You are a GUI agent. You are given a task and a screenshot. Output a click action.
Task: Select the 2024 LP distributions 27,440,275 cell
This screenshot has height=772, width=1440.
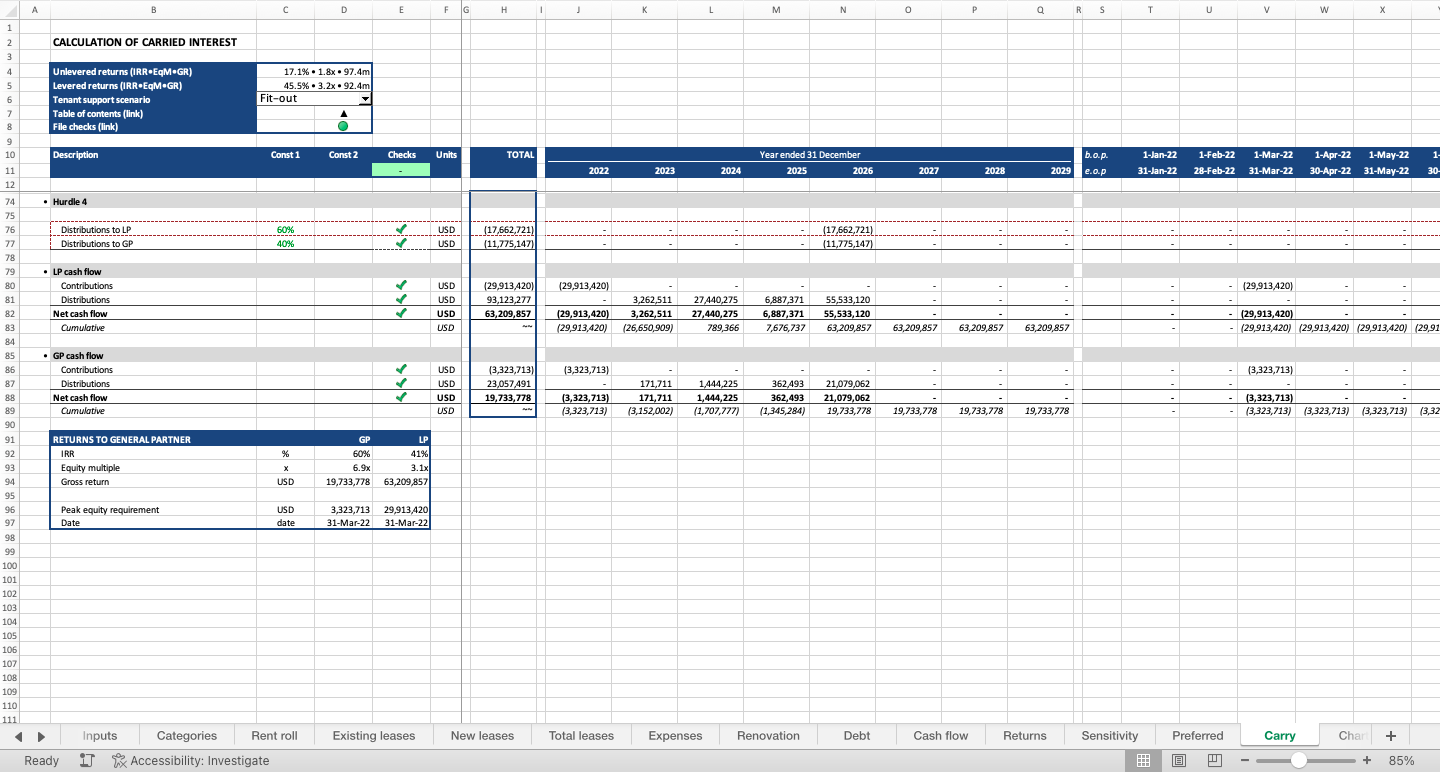pyautogui.click(x=710, y=300)
